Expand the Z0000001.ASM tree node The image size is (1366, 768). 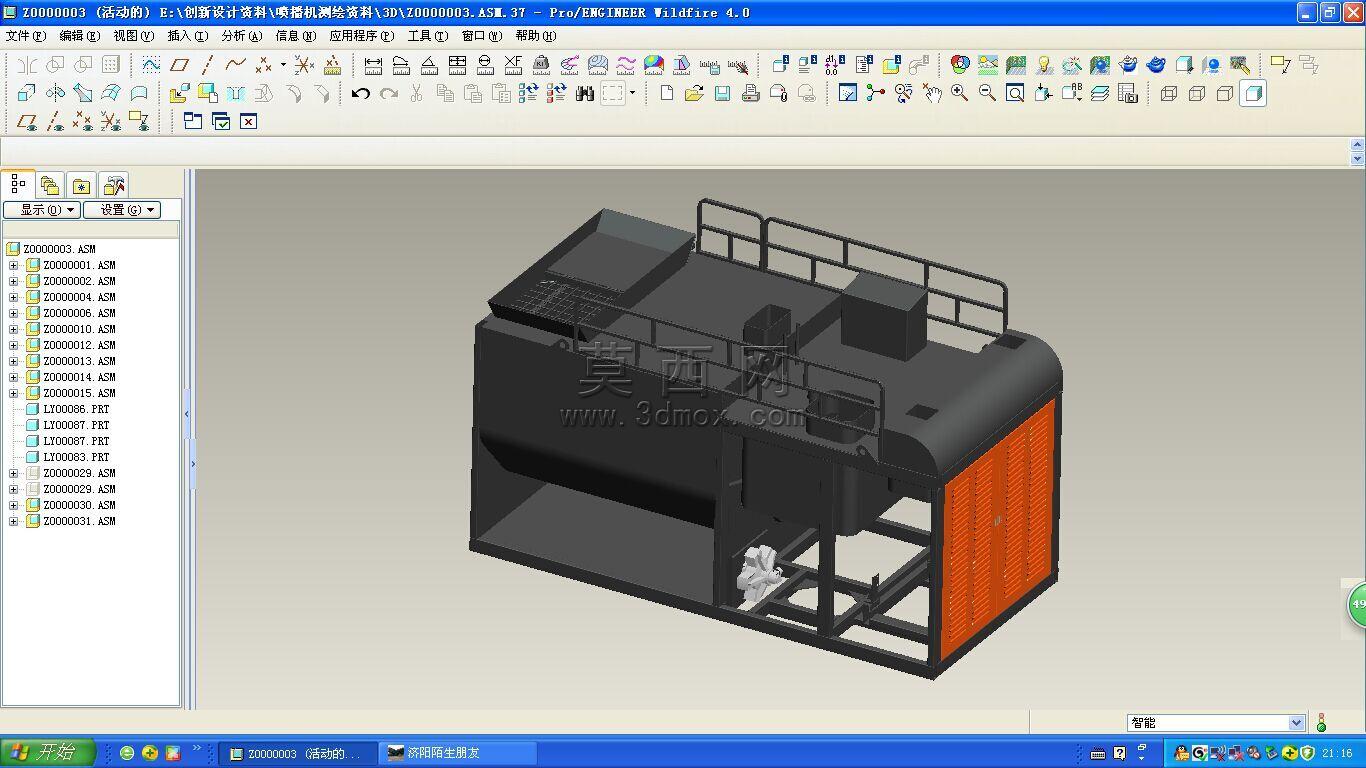(x=14, y=265)
